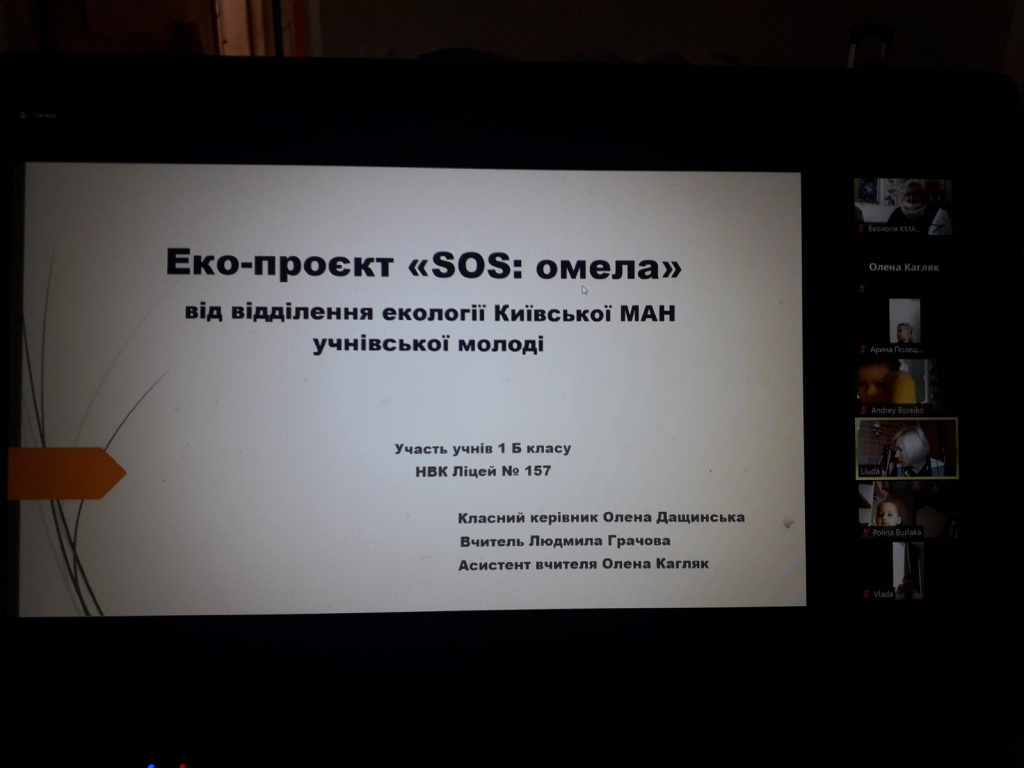Click the text 'учнівської молоді'
The height and width of the screenshot is (768, 1024).
pyautogui.click(x=428, y=344)
